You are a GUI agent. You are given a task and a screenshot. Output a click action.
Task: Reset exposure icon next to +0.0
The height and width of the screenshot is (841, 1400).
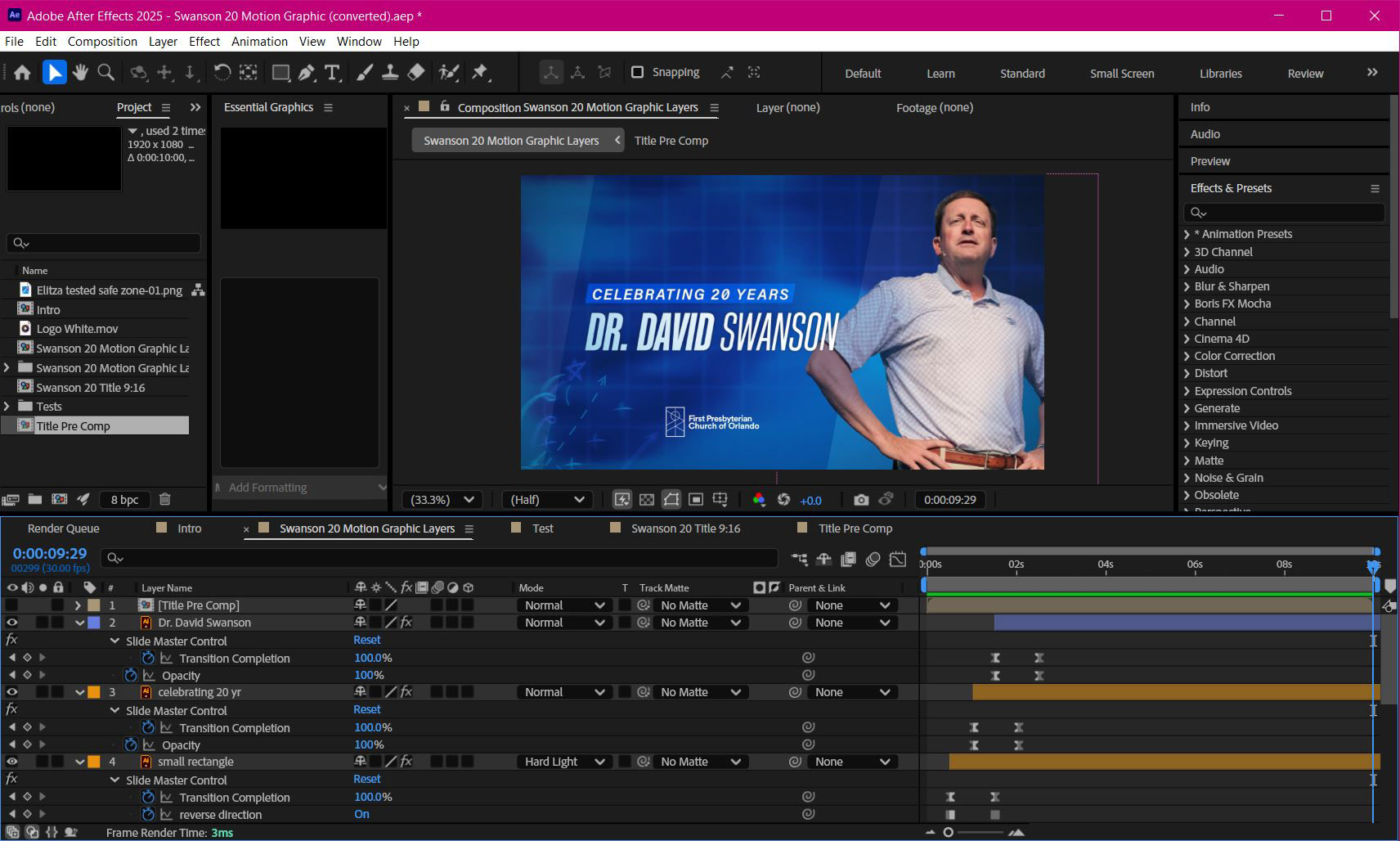tap(783, 499)
